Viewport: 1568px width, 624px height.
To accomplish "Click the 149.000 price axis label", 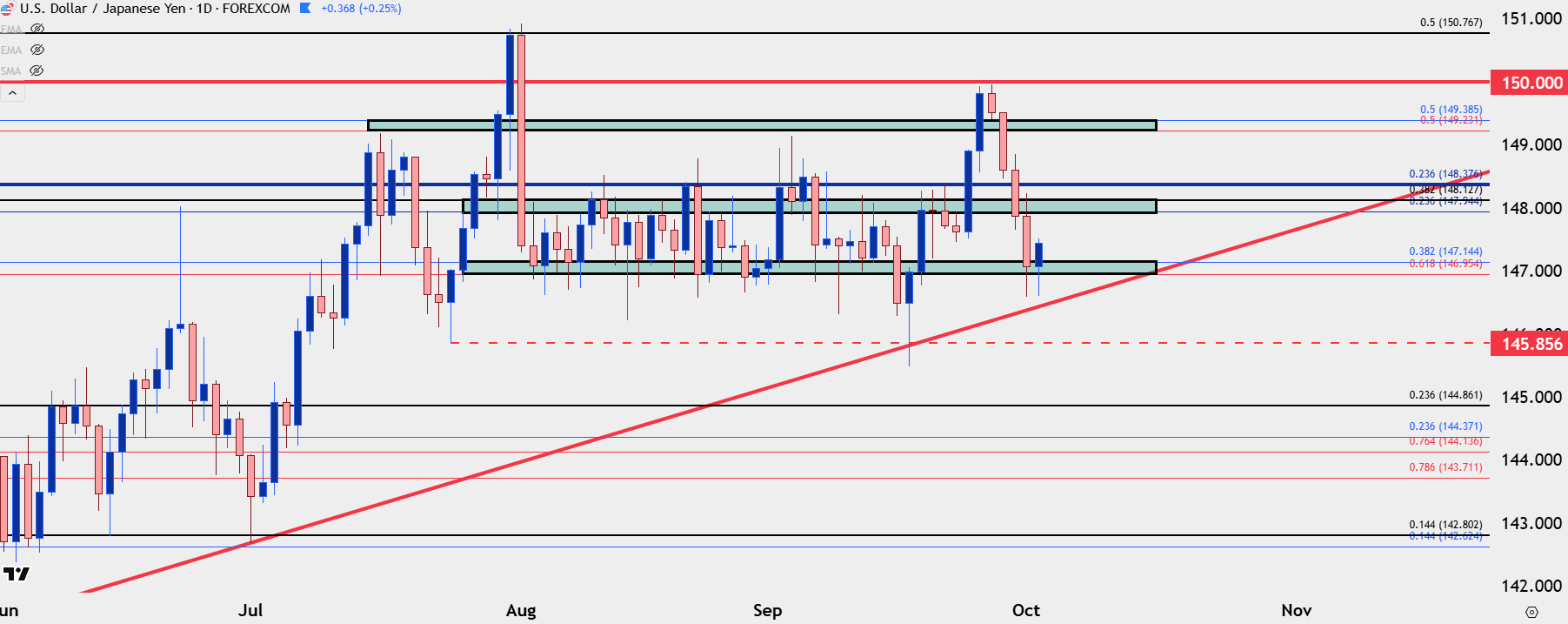I will point(1531,144).
